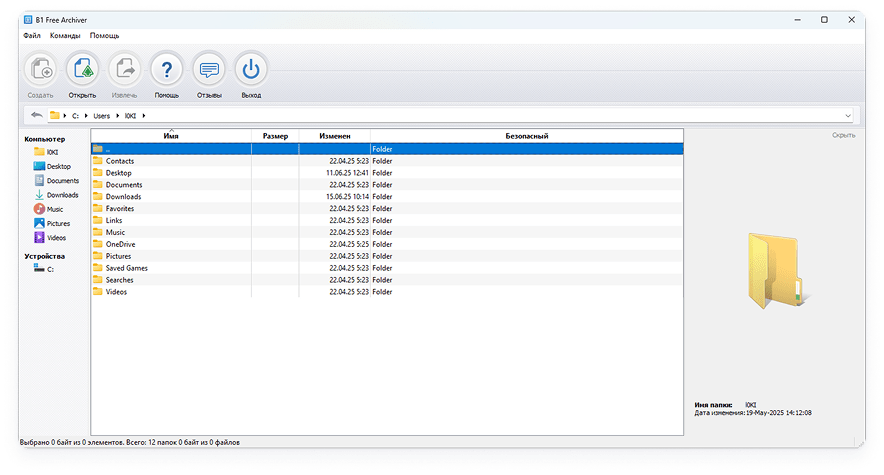Click the B1 Free Archiver title bar icon
The width and height of the screenshot is (884, 475).
pos(28,20)
